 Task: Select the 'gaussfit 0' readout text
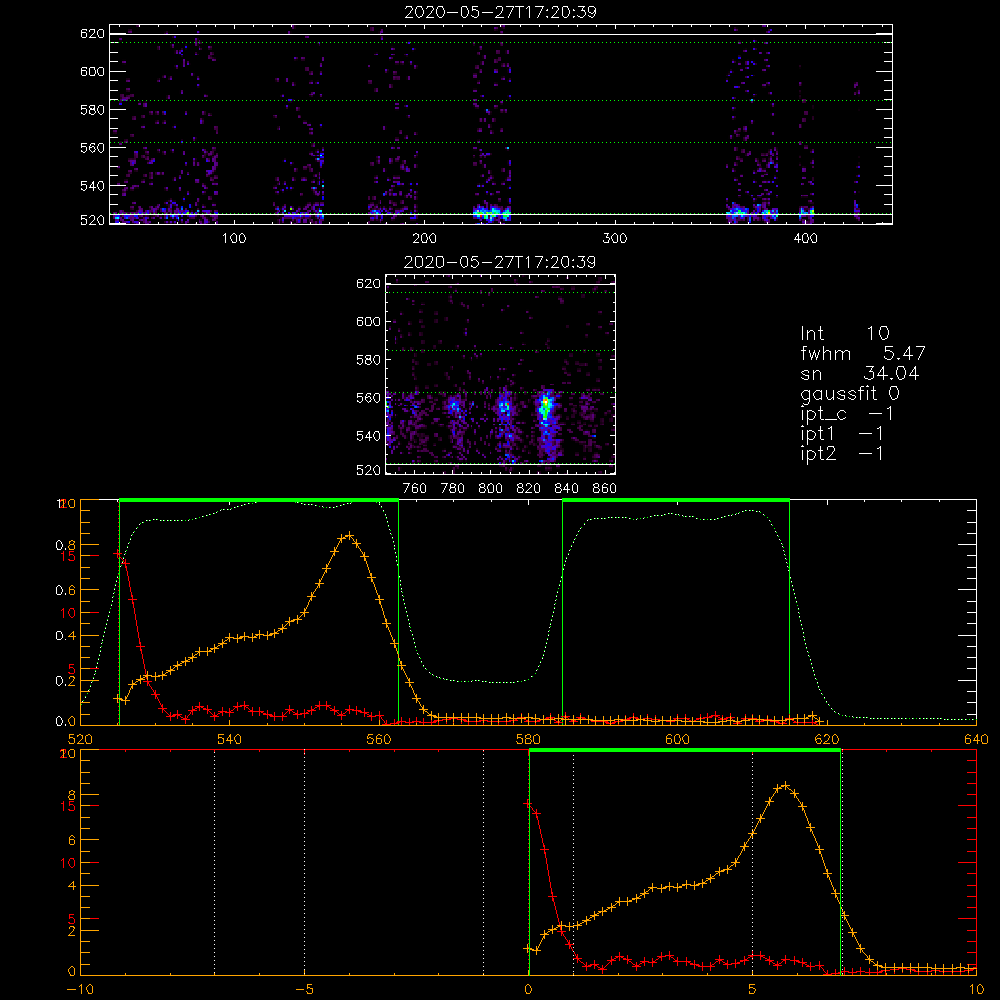[x=850, y=393]
